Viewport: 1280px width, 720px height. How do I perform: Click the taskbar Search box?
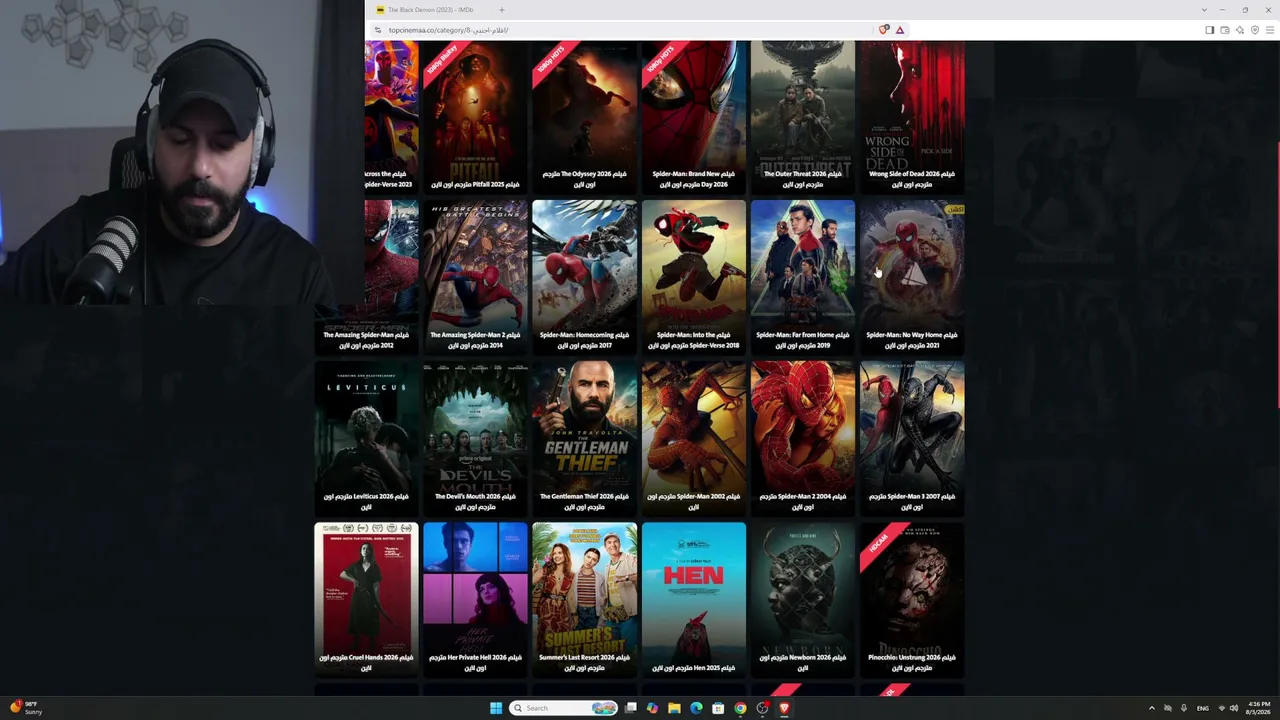coord(564,708)
